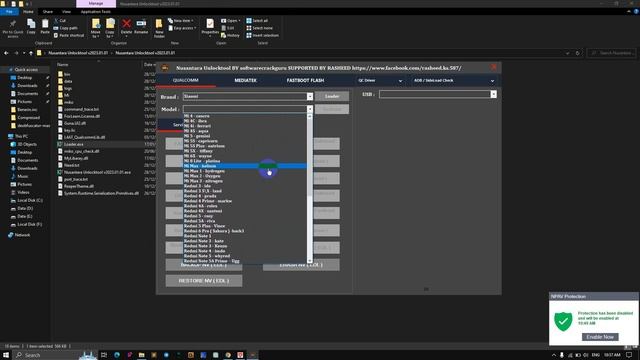Expand Easy access dropdown in ribbon

point(182,28)
